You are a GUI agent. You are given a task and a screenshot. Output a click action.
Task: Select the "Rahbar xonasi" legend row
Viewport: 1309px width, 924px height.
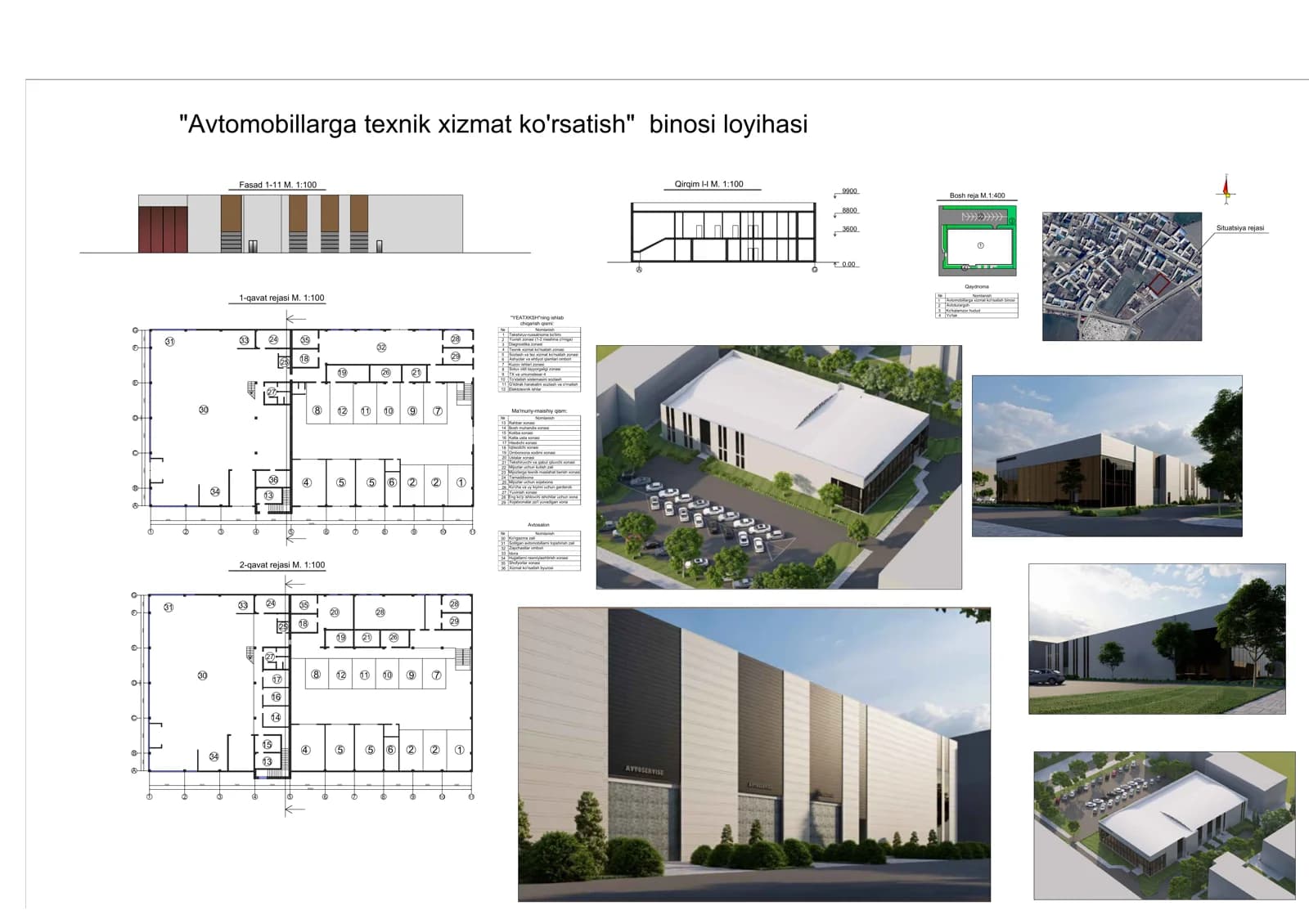(x=540, y=423)
